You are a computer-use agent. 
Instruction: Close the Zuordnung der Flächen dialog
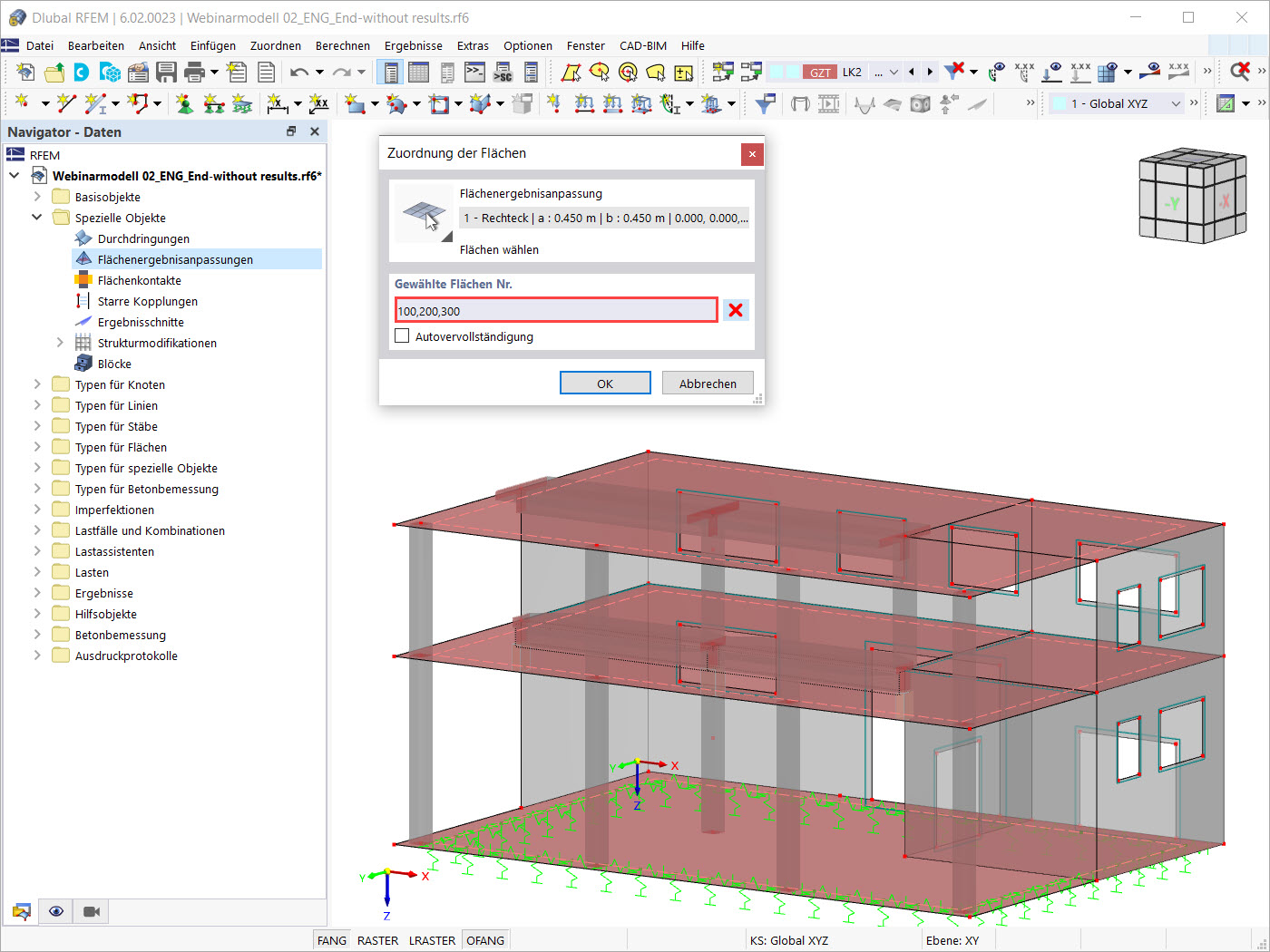(x=752, y=154)
